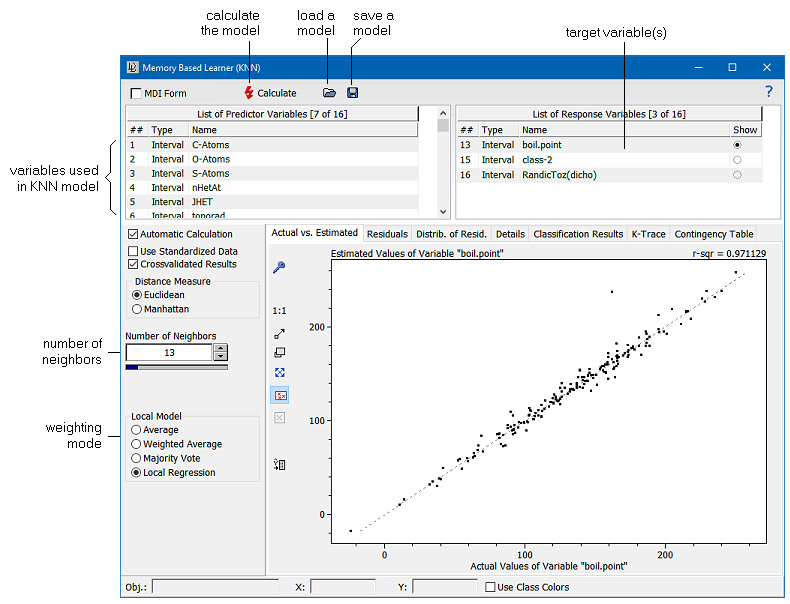Open the load model folder icon

point(329,93)
